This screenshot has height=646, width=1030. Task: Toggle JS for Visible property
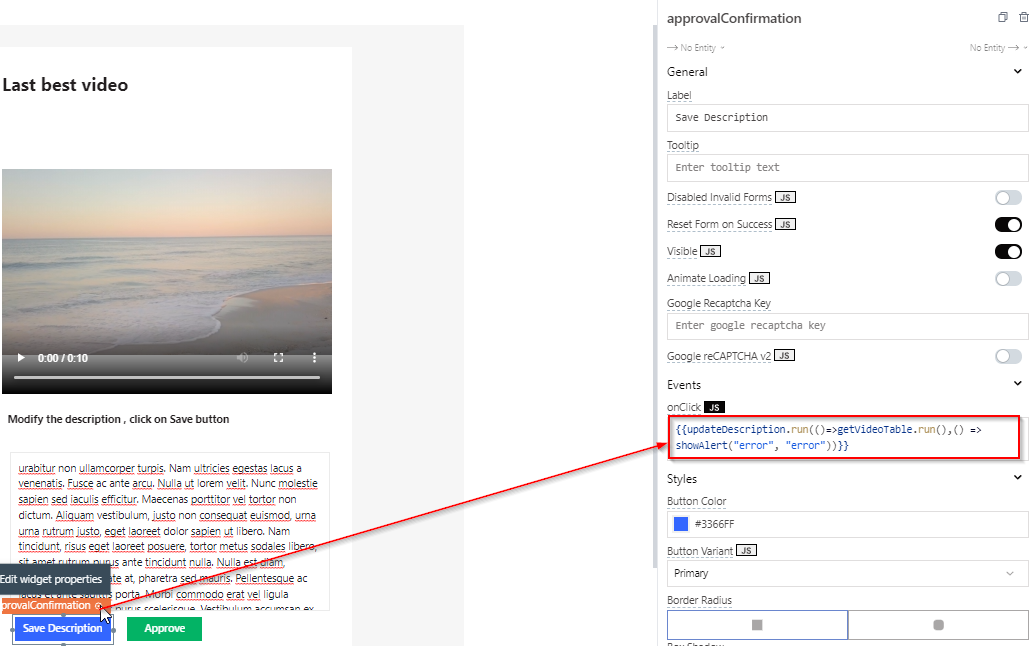(x=710, y=251)
